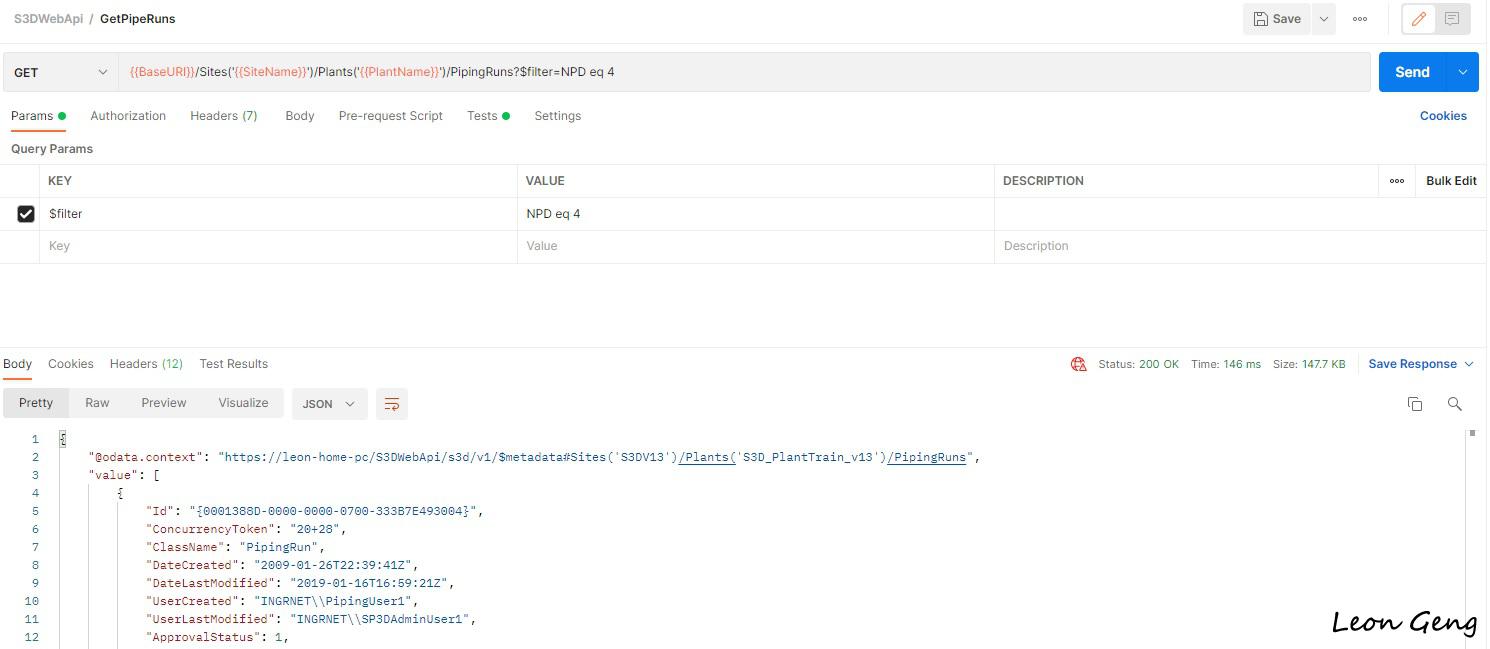1490x649 pixels.
Task: Open the Headers (7) request tab
Action: pos(224,116)
